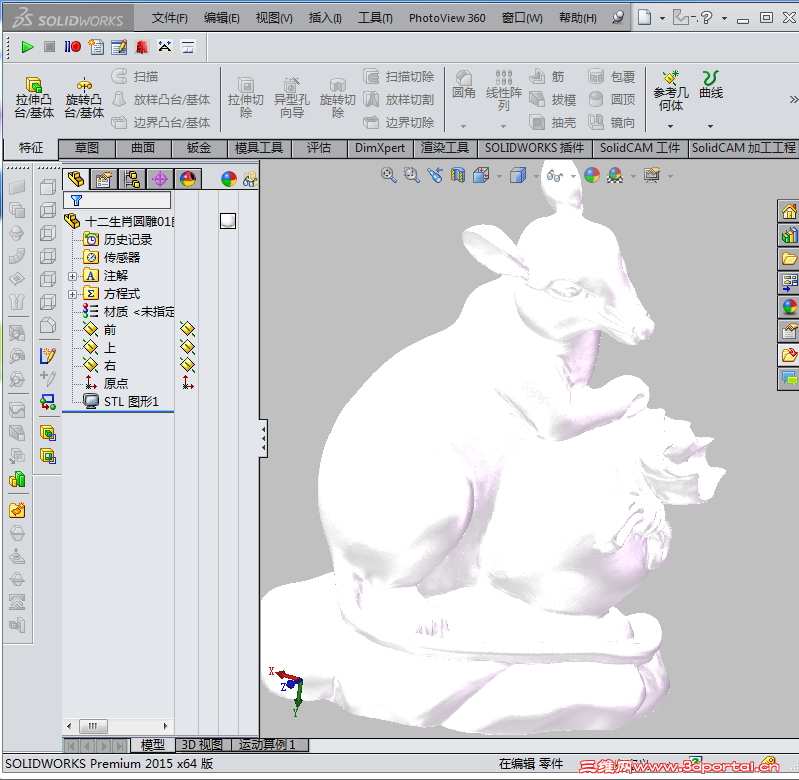This screenshot has width=799, height=780.
Task: Switch to the SolidCAM 工件 tab
Action: click(x=640, y=148)
